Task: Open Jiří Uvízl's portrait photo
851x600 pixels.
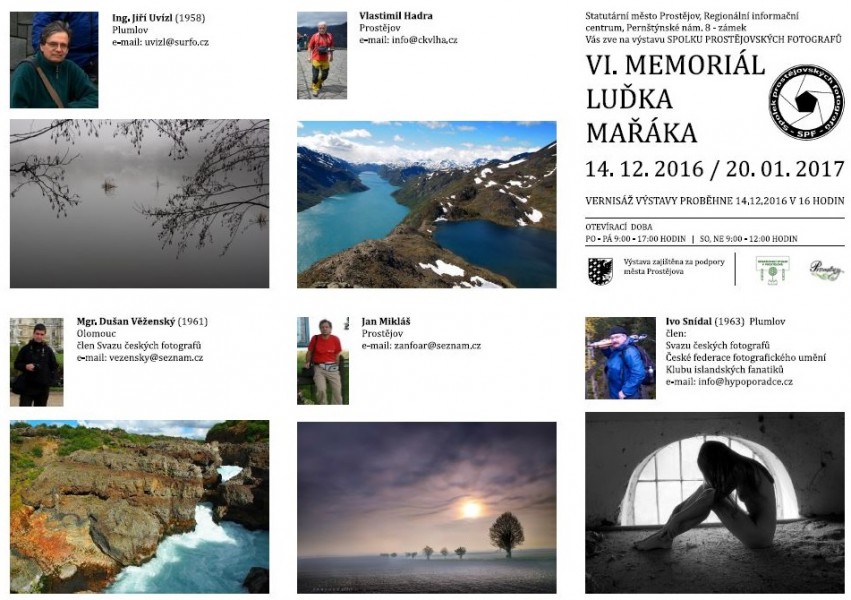Action: tap(54, 60)
